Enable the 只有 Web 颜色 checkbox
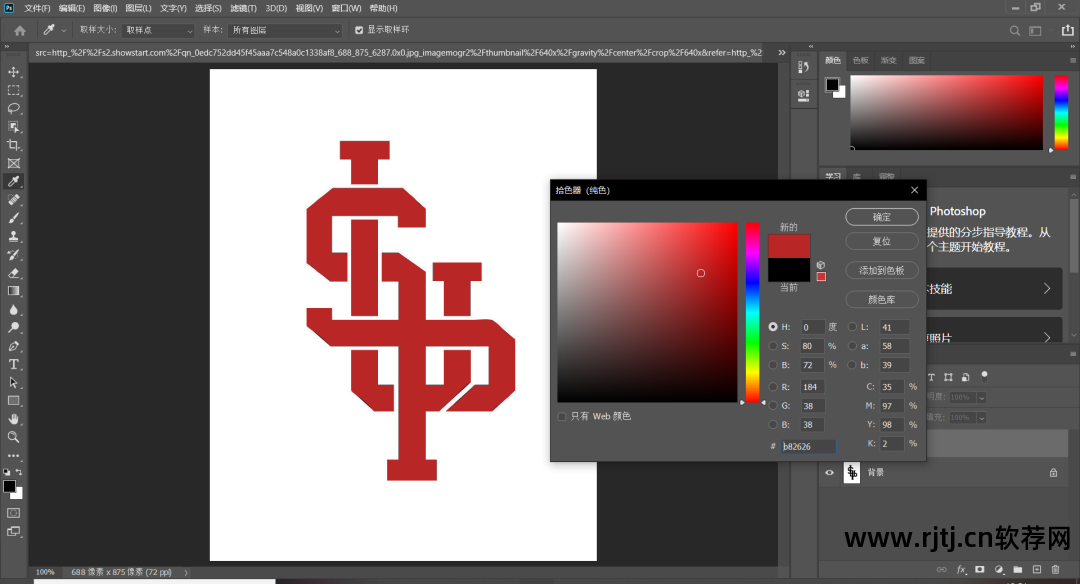Screen dimensions: 1080x584 pos(562,416)
